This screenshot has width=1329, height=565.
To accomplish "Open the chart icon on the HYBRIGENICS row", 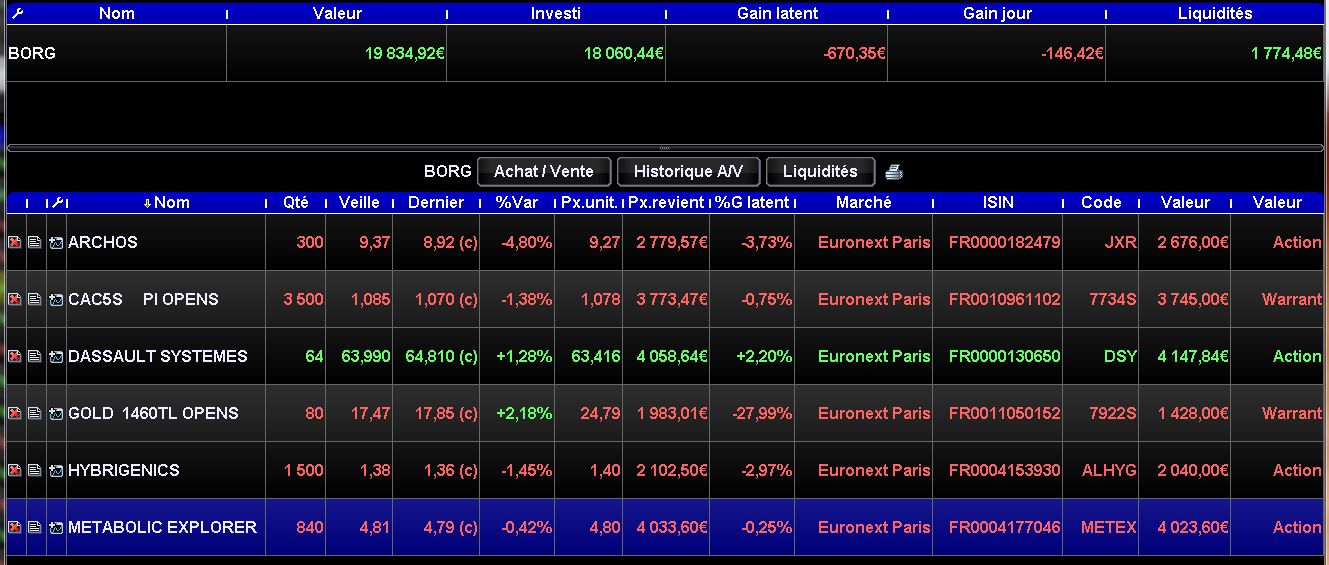I will point(56,470).
